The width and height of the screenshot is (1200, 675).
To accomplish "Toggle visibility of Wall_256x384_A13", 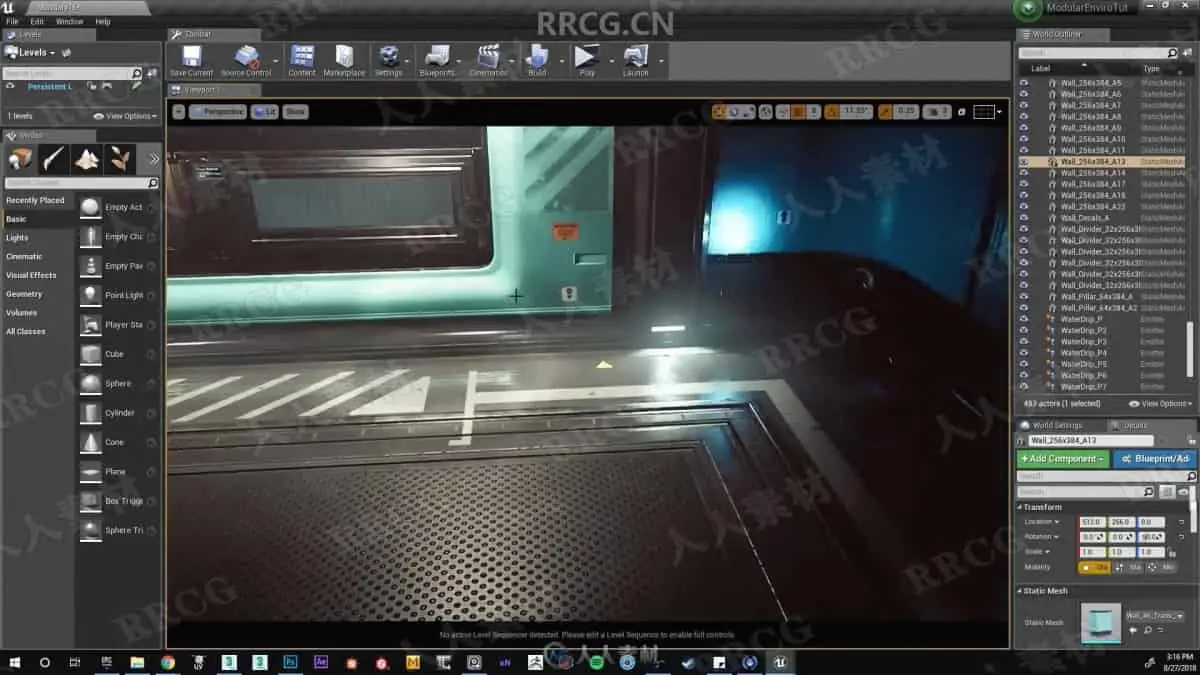I will coord(1023,161).
